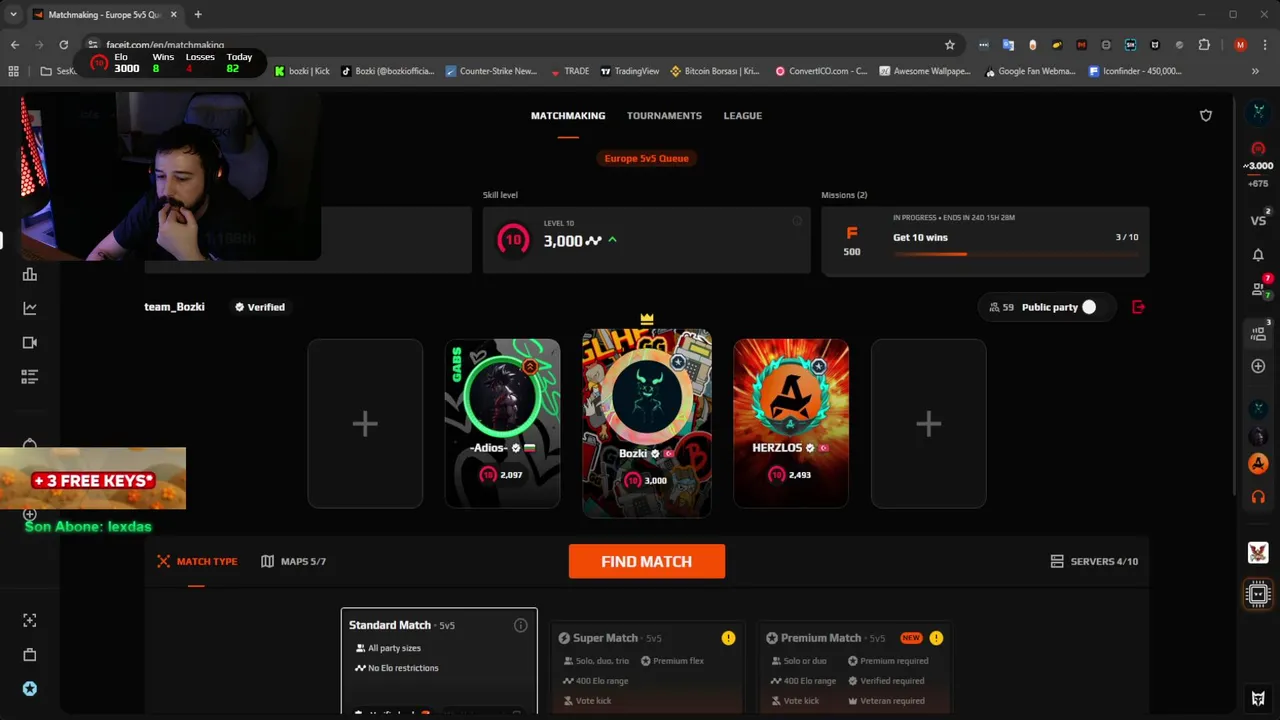Click the Europe 5v5 Queue pill

pyautogui.click(x=646, y=158)
